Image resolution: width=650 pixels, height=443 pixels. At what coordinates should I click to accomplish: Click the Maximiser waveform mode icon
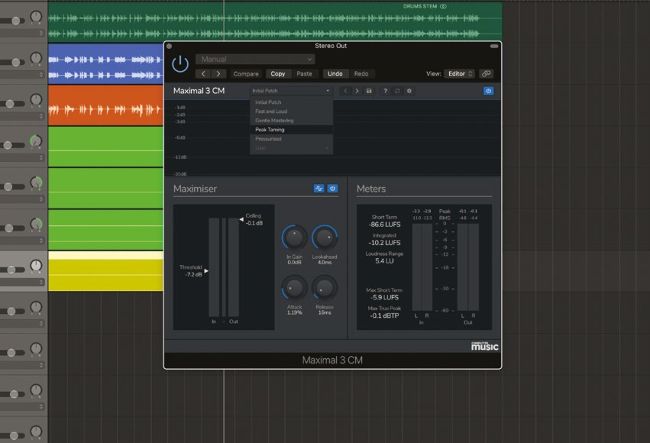tap(318, 188)
